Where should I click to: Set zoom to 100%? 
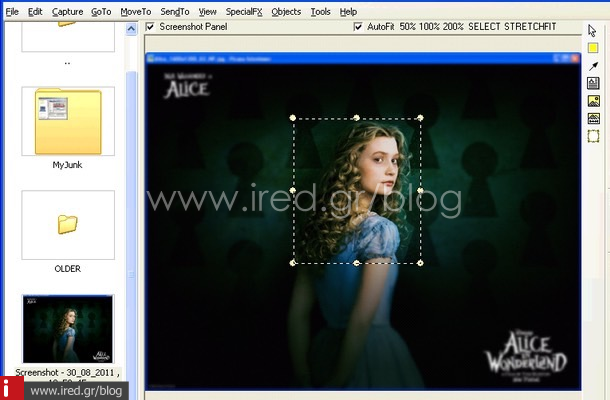coord(429,27)
